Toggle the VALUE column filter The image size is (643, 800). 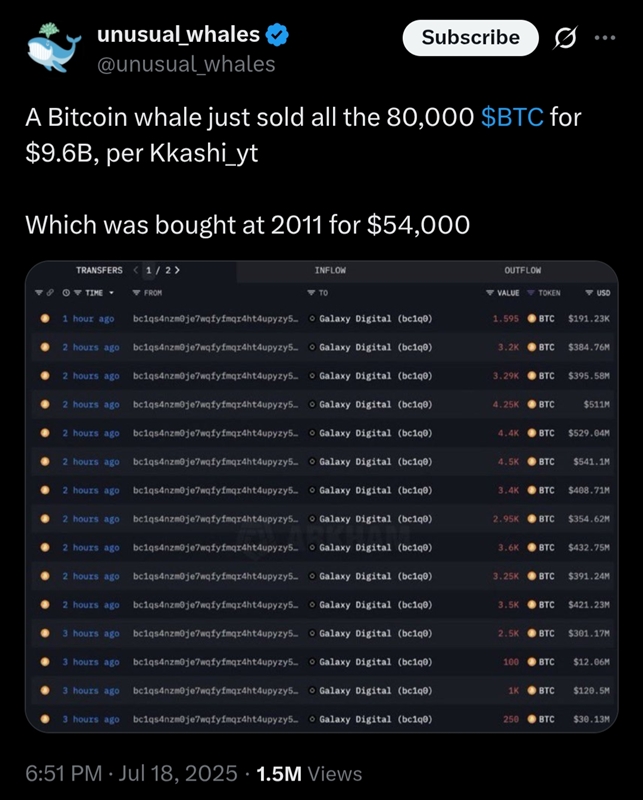click(489, 290)
